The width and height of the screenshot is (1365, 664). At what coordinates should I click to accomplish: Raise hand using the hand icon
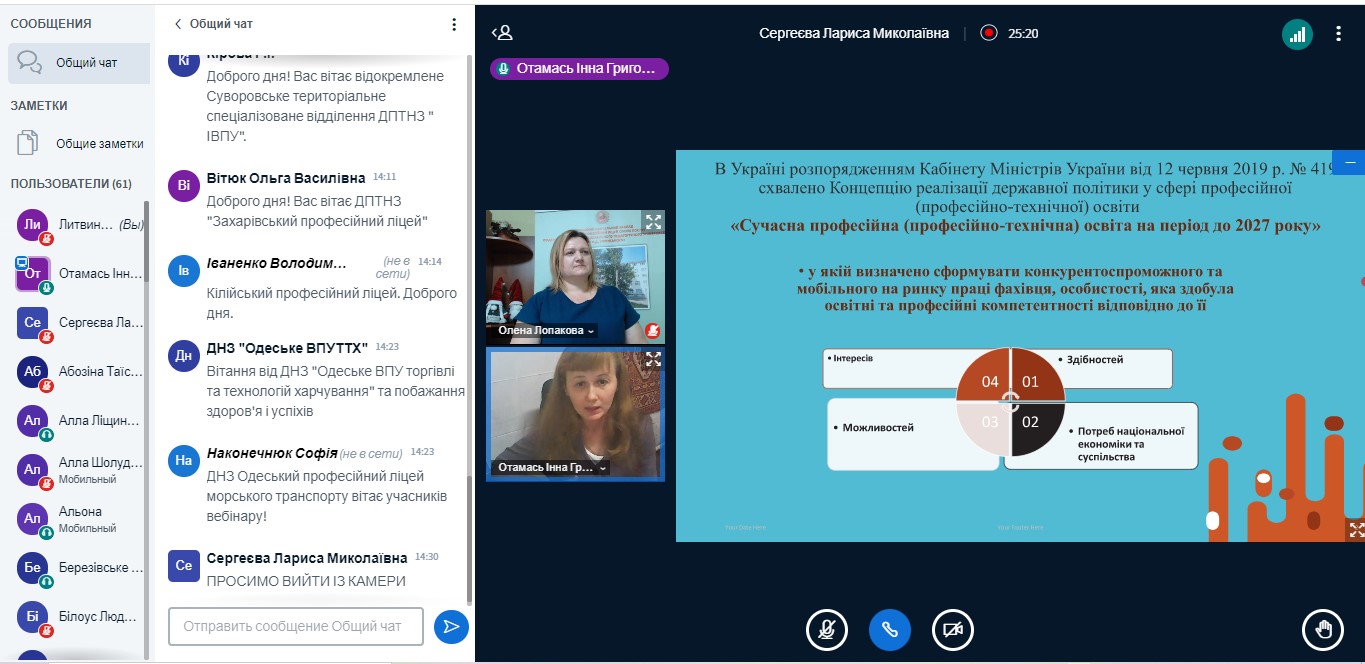click(x=1322, y=629)
